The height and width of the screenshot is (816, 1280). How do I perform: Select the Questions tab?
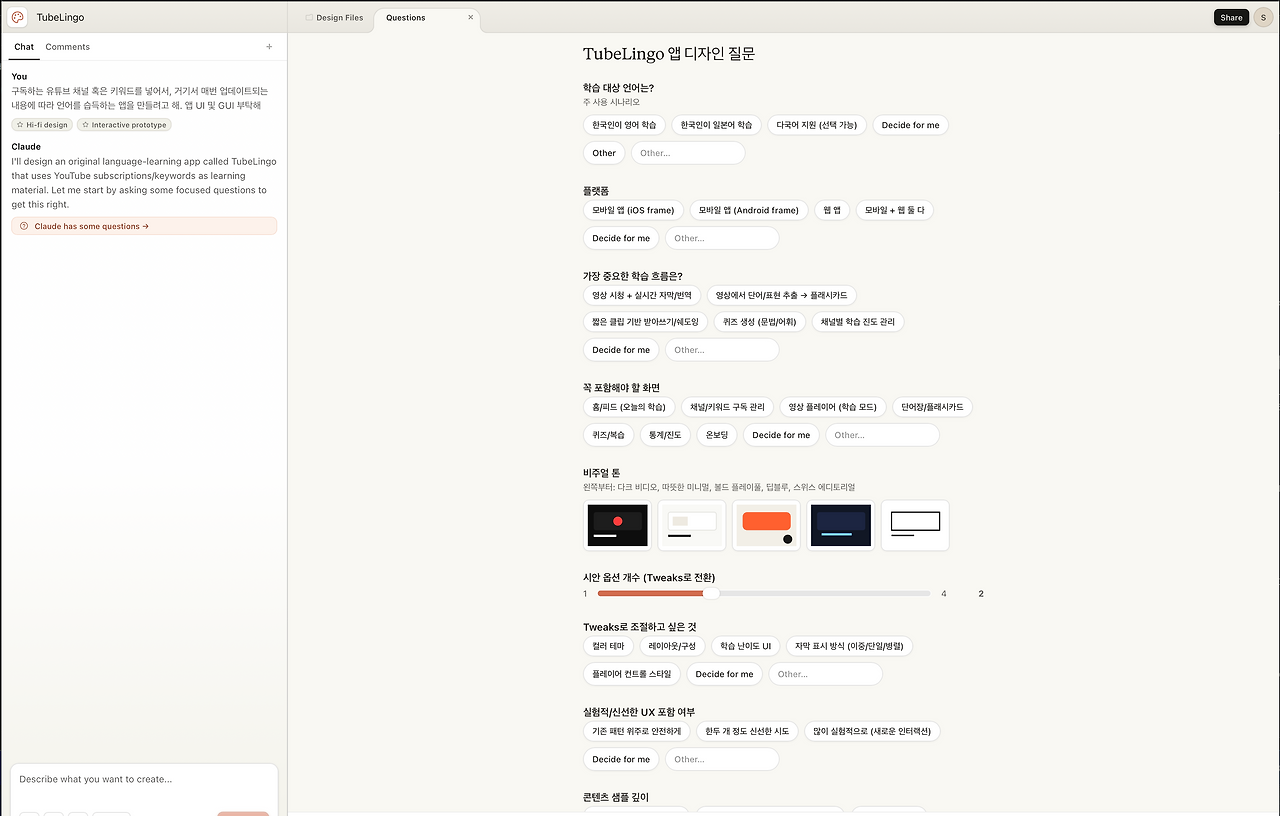tap(406, 18)
